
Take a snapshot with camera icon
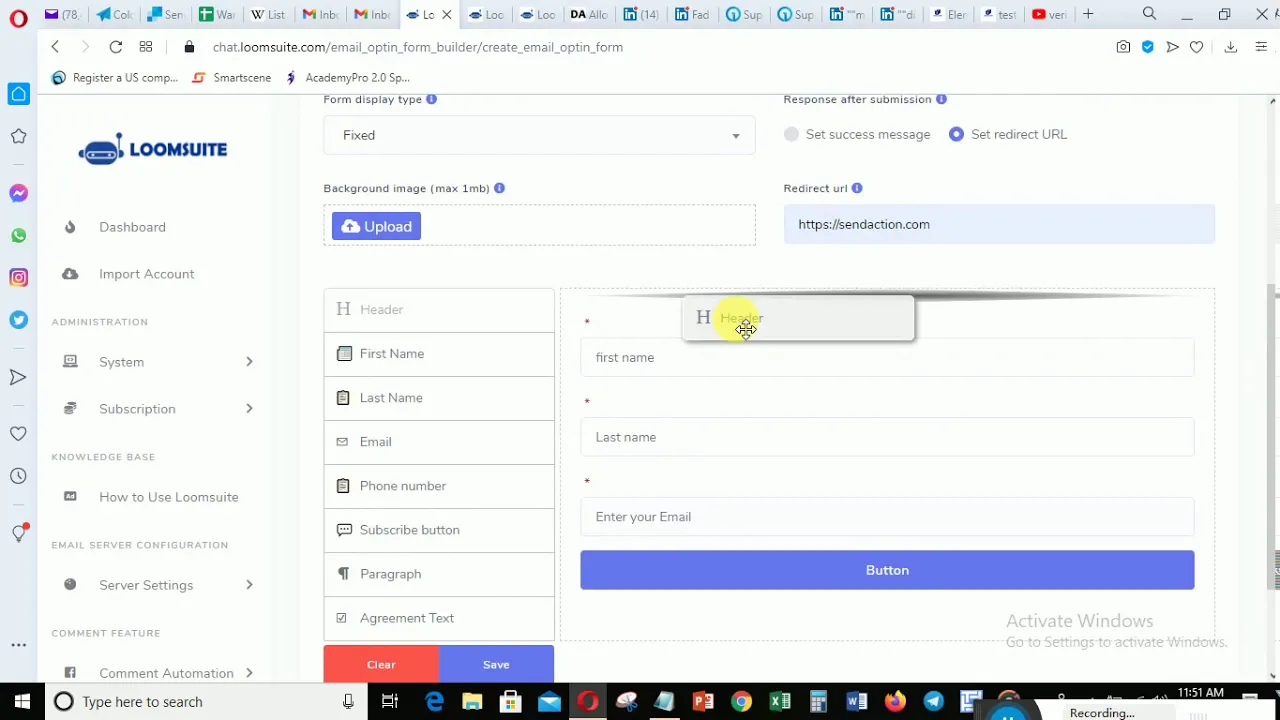[1123, 47]
